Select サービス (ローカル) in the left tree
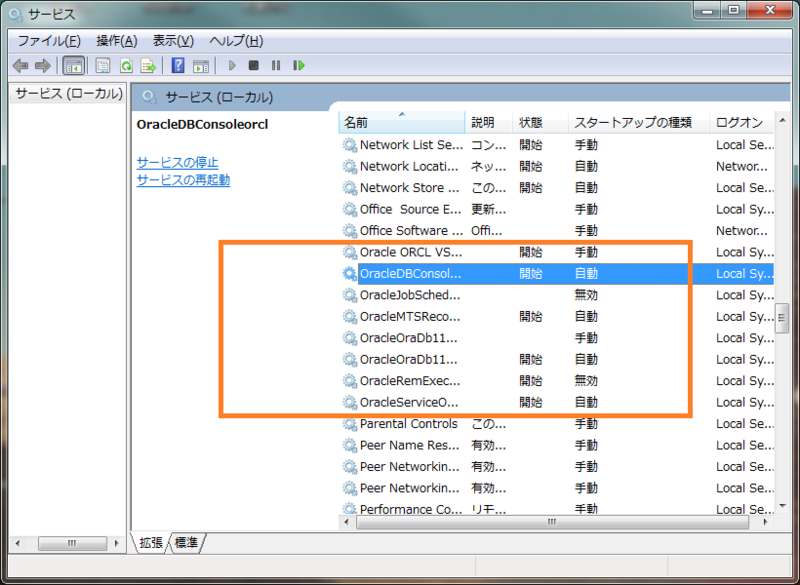The width and height of the screenshot is (800, 585). pyautogui.click(x=69, y=94)
